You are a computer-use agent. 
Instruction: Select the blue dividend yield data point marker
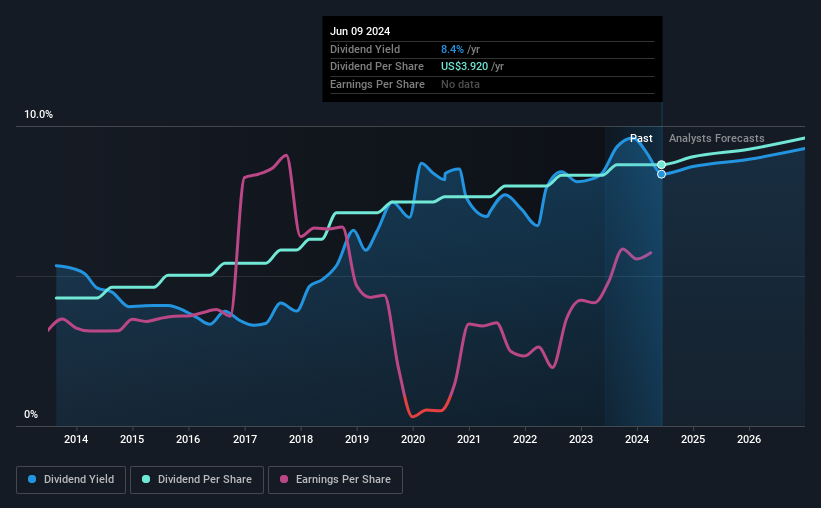661,174
